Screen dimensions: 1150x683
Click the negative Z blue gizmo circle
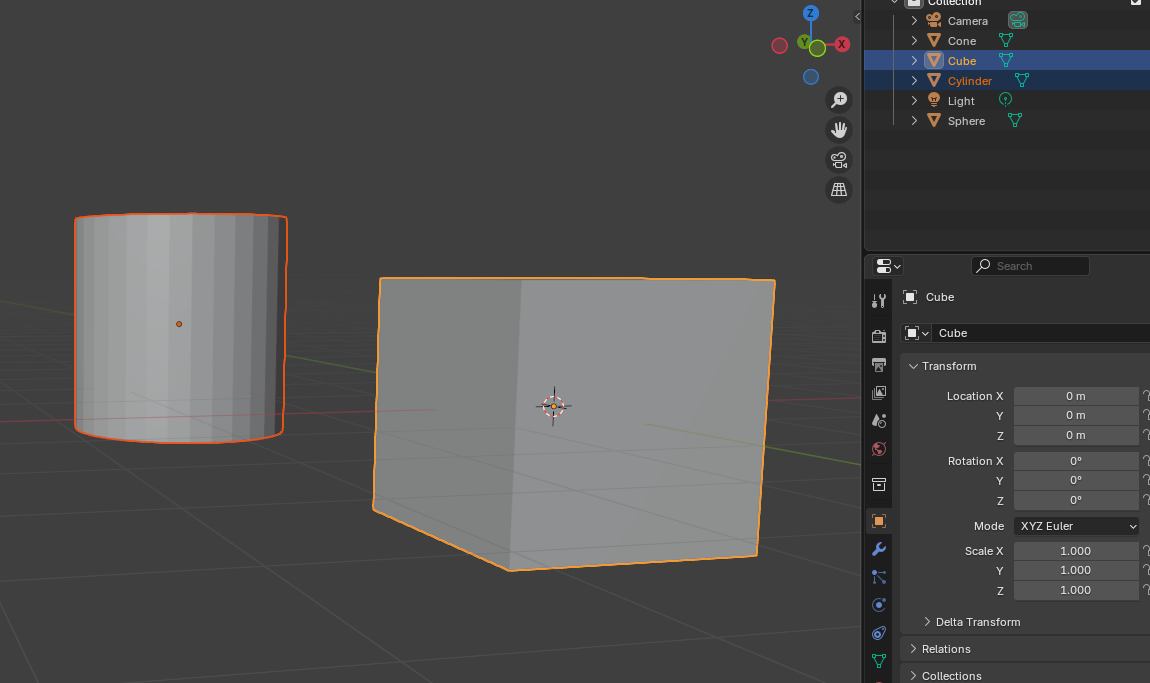810,76
